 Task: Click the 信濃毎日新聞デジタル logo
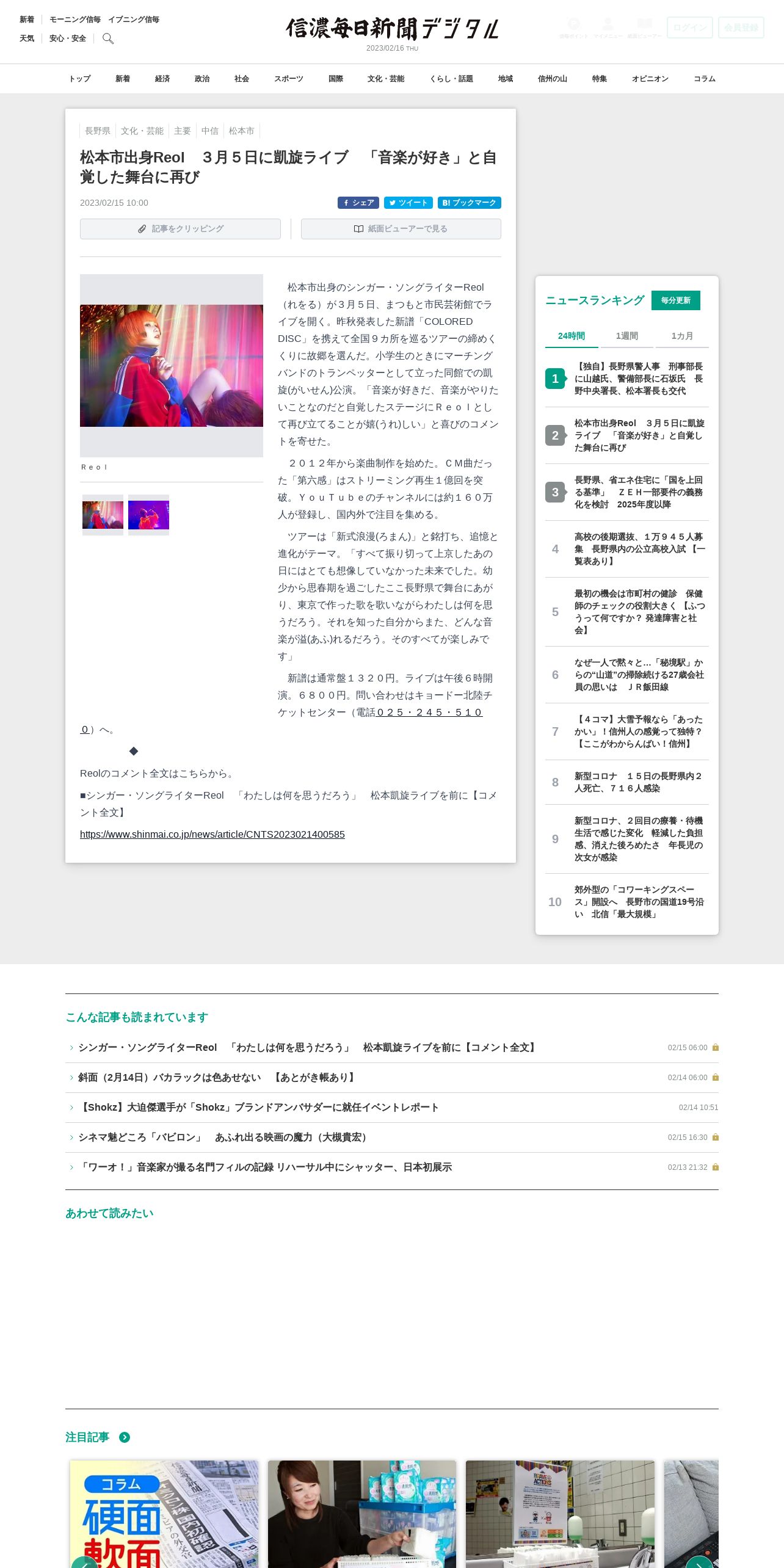(x=392, y=29)
